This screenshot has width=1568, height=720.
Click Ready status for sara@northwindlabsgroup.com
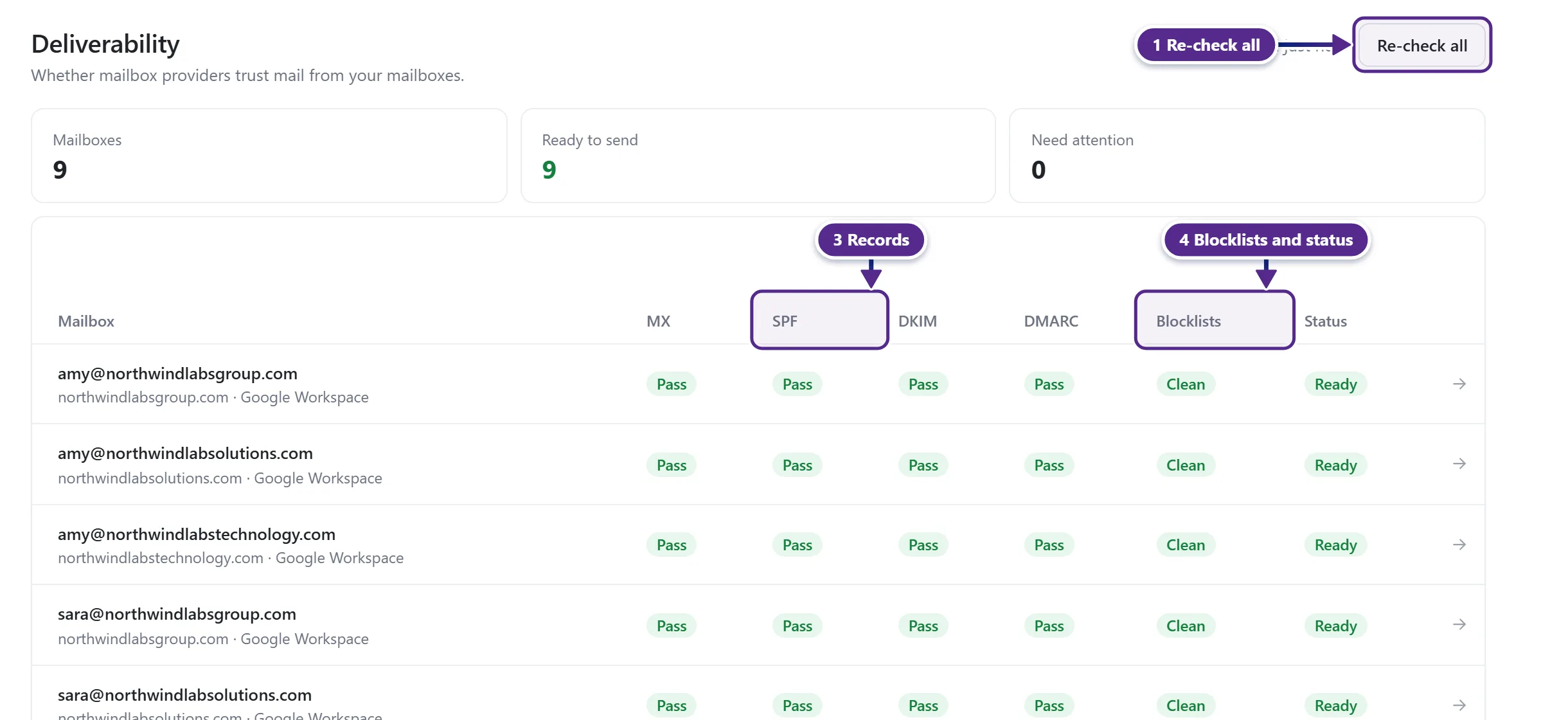pos(1335,626)
